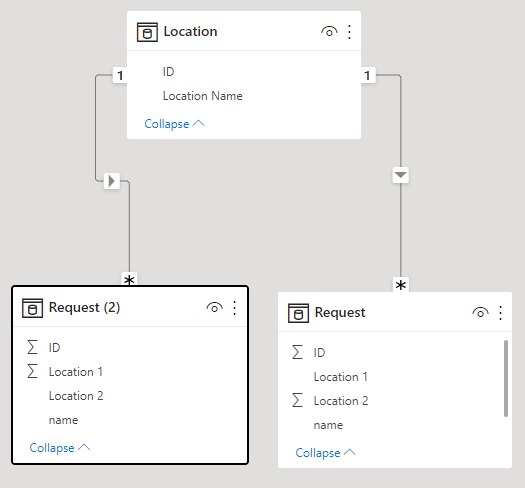525x488 pixels.
Task: Click the '1' cardinality marker left of Location
Action: click(x=120, y=75)
